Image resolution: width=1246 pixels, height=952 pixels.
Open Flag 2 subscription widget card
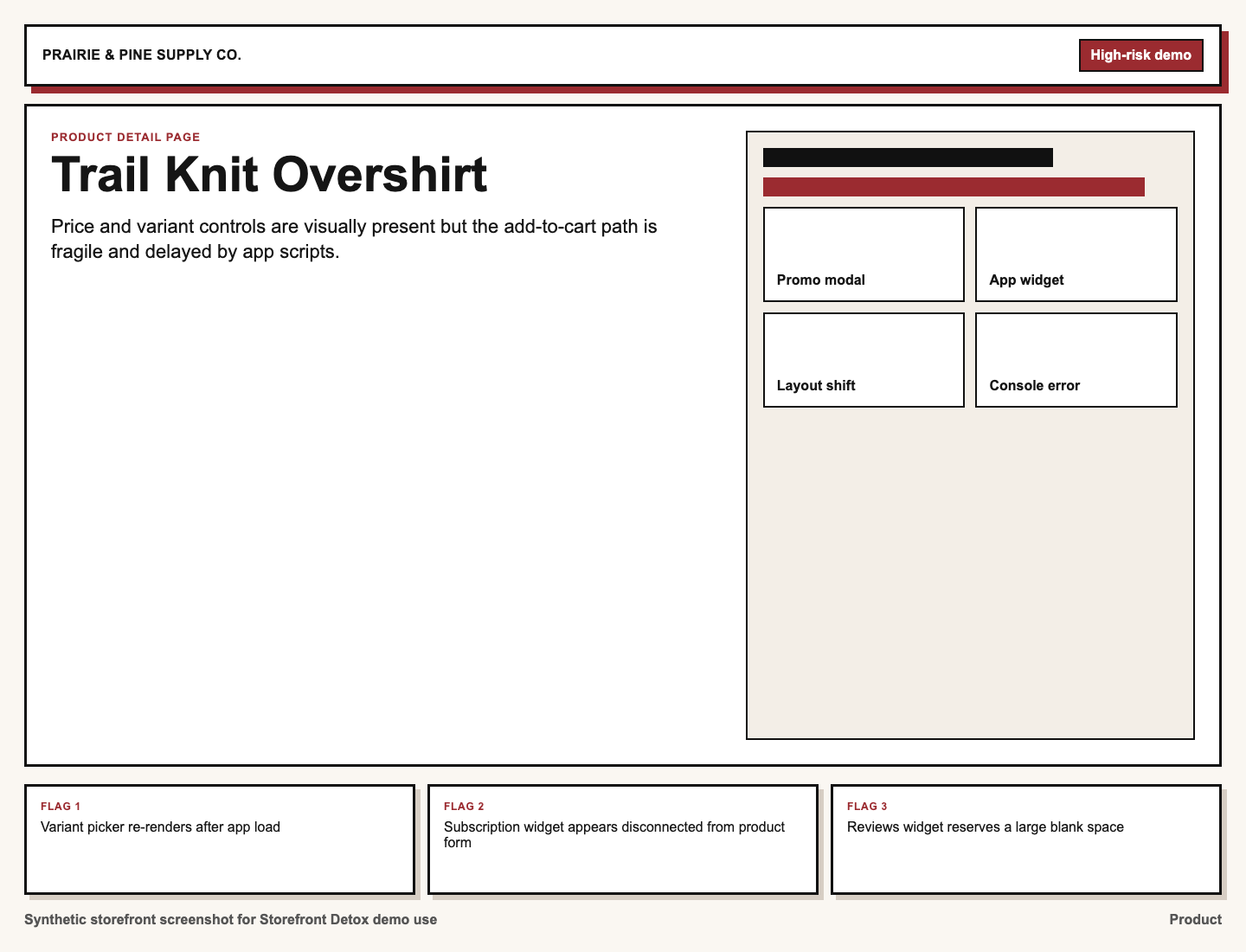623,839
